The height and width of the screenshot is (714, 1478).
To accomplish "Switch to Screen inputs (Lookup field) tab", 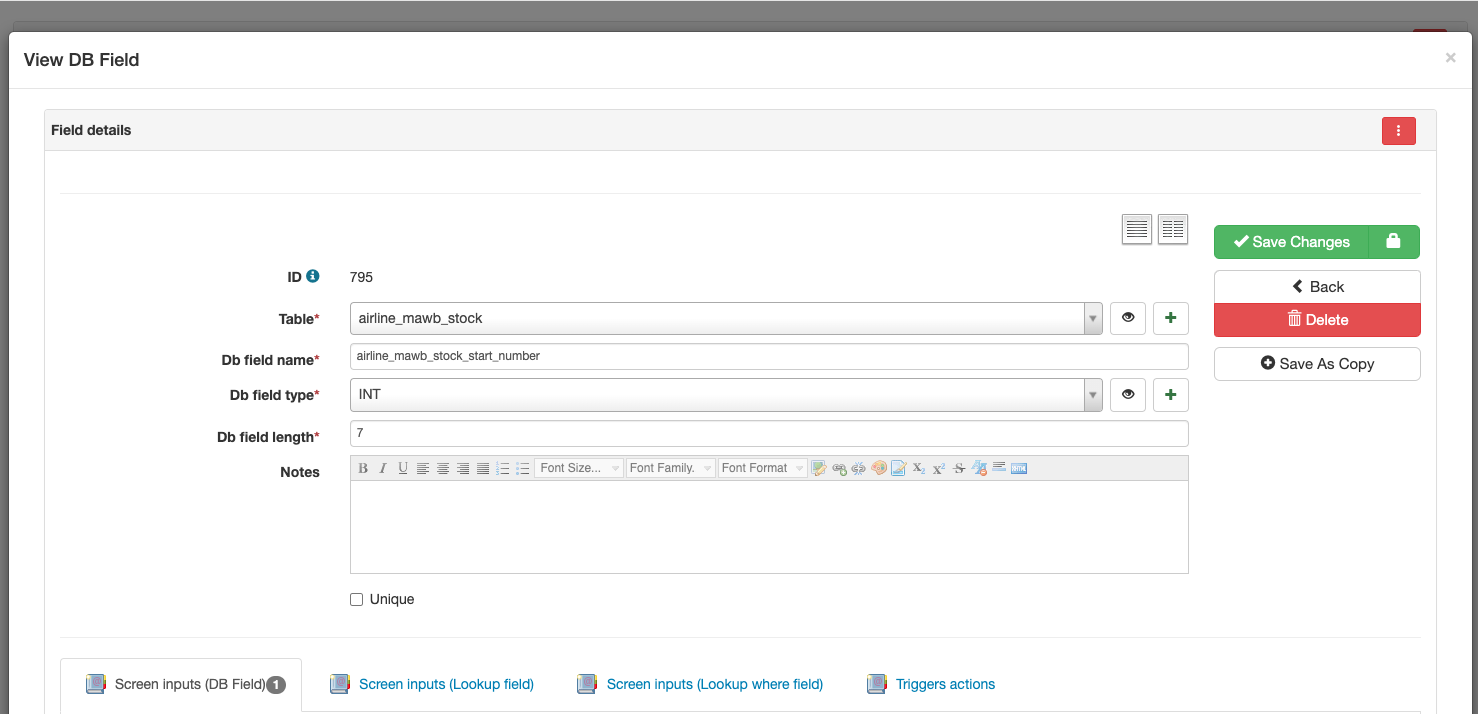I will (446, 685).
